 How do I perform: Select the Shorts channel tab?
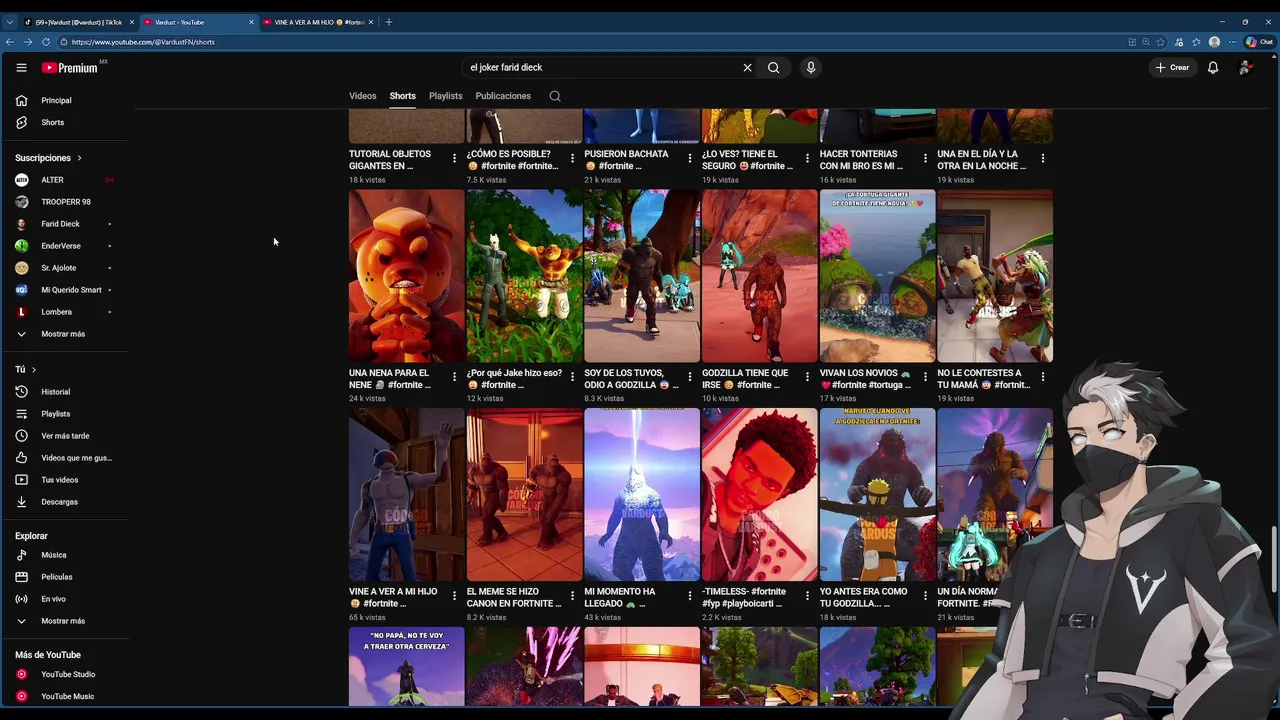pos(402,96)
